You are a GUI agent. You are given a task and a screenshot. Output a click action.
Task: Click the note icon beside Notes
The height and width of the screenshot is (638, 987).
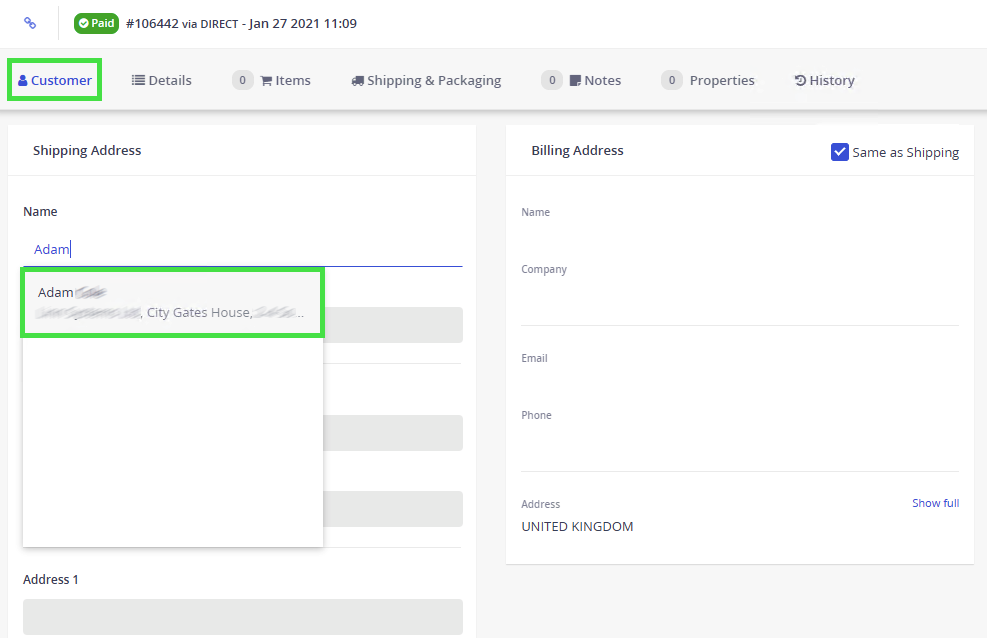[576, 81]
